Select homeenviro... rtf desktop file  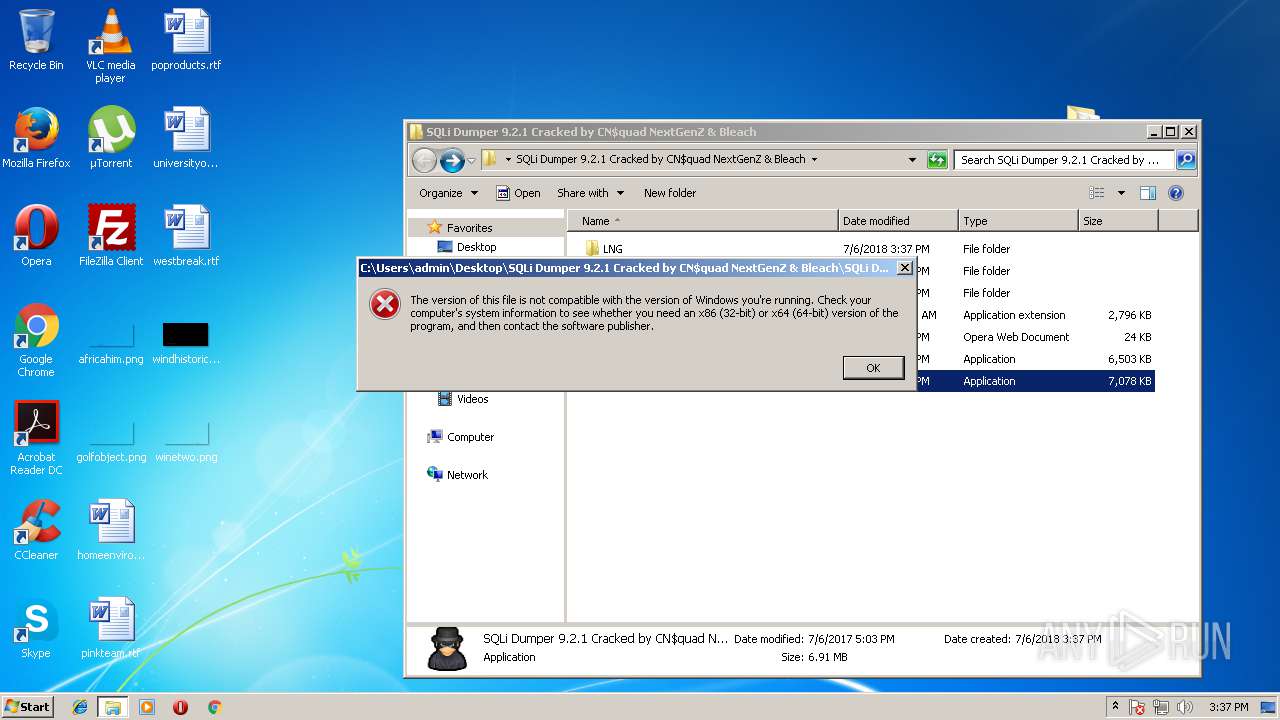[110, 530]
